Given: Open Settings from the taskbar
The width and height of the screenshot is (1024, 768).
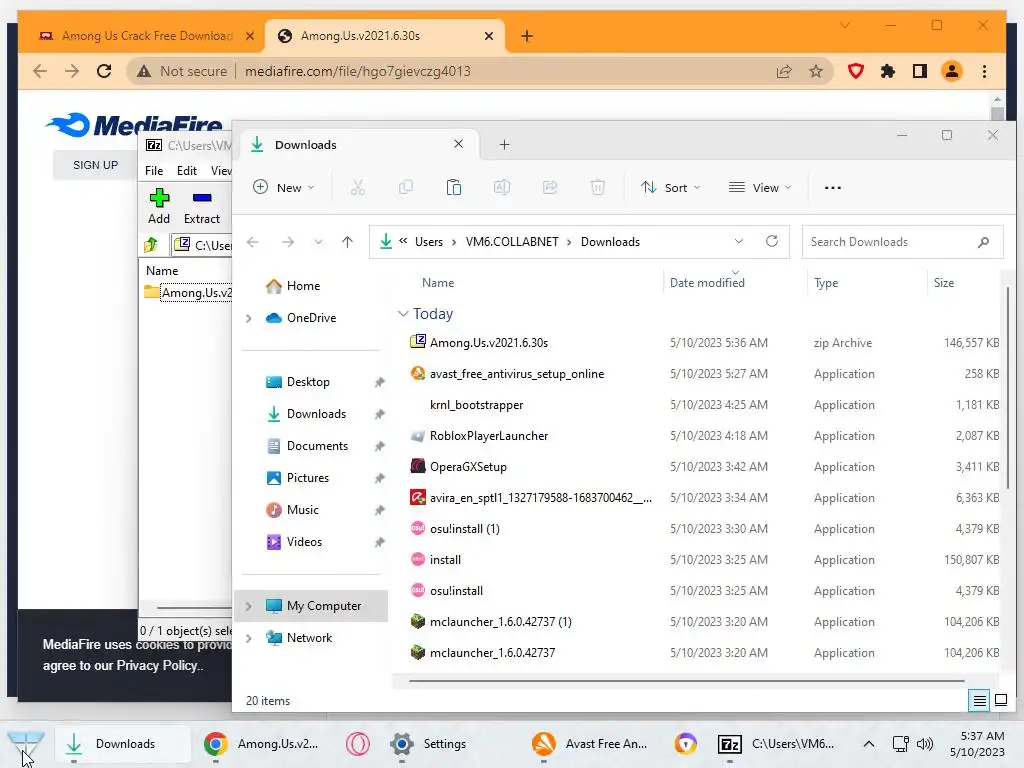Looking at the screenshot, I should (428, 744).
